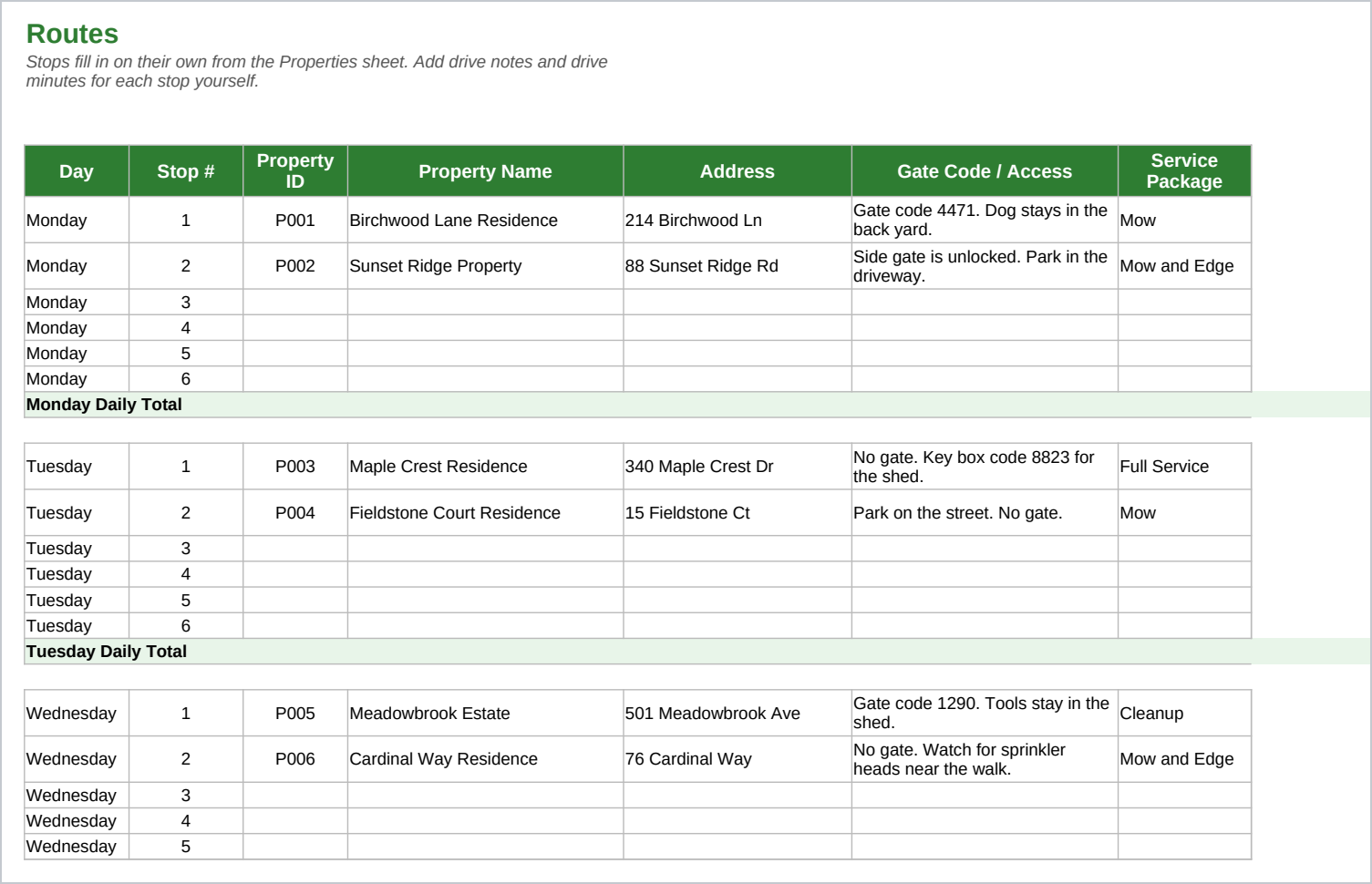Select the empty Property ID cell for Monday stop 3
Screen dimensions: 1372x884
295,303
